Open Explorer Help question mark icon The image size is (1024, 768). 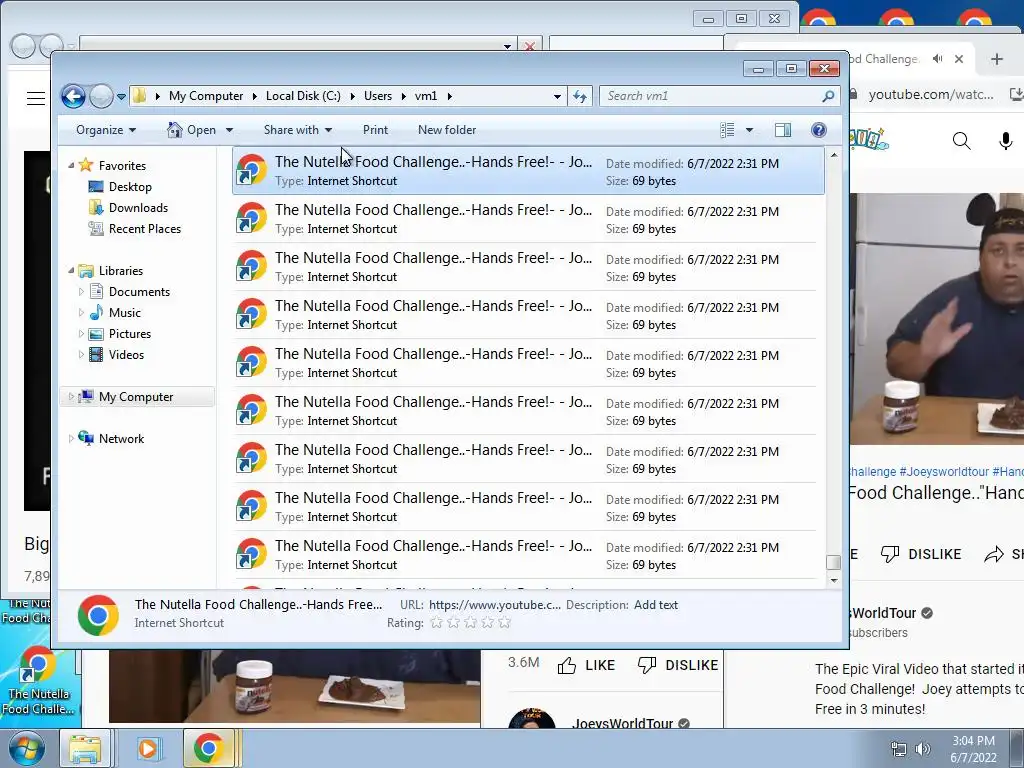click(818, 130)
